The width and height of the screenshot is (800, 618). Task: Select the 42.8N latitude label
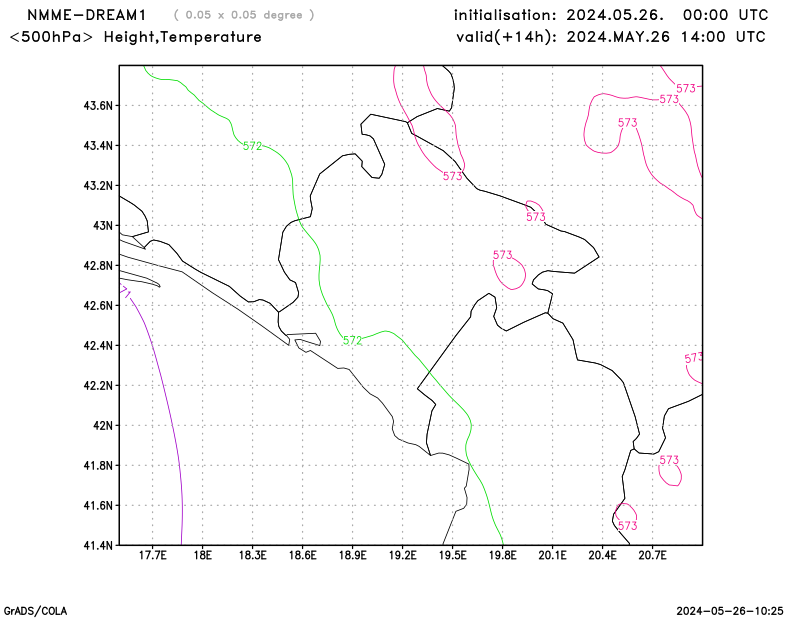click(98, 266)
